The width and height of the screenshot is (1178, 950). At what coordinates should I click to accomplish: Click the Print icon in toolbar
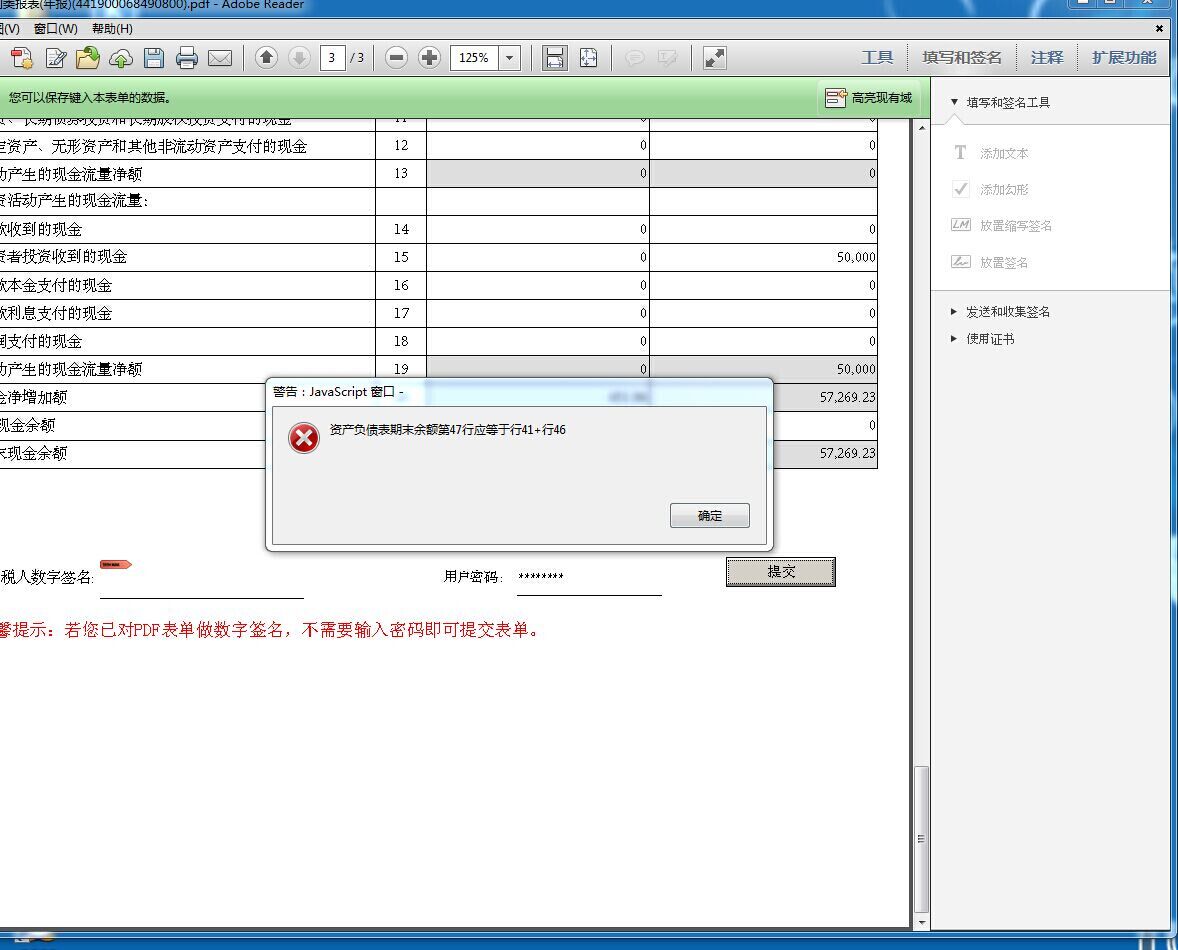(x=186, y=58)
